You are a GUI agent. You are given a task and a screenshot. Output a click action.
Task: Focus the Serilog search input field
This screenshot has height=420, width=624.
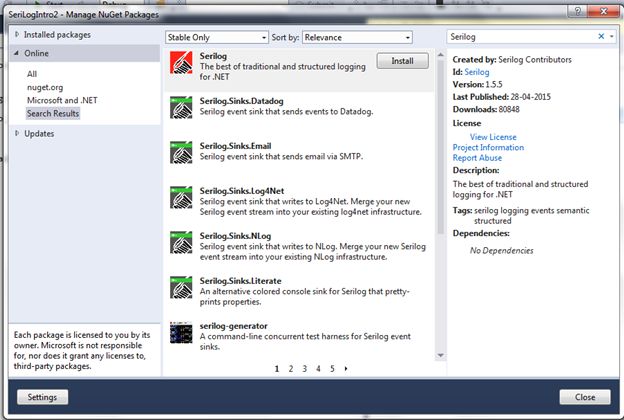pos(521,37)
